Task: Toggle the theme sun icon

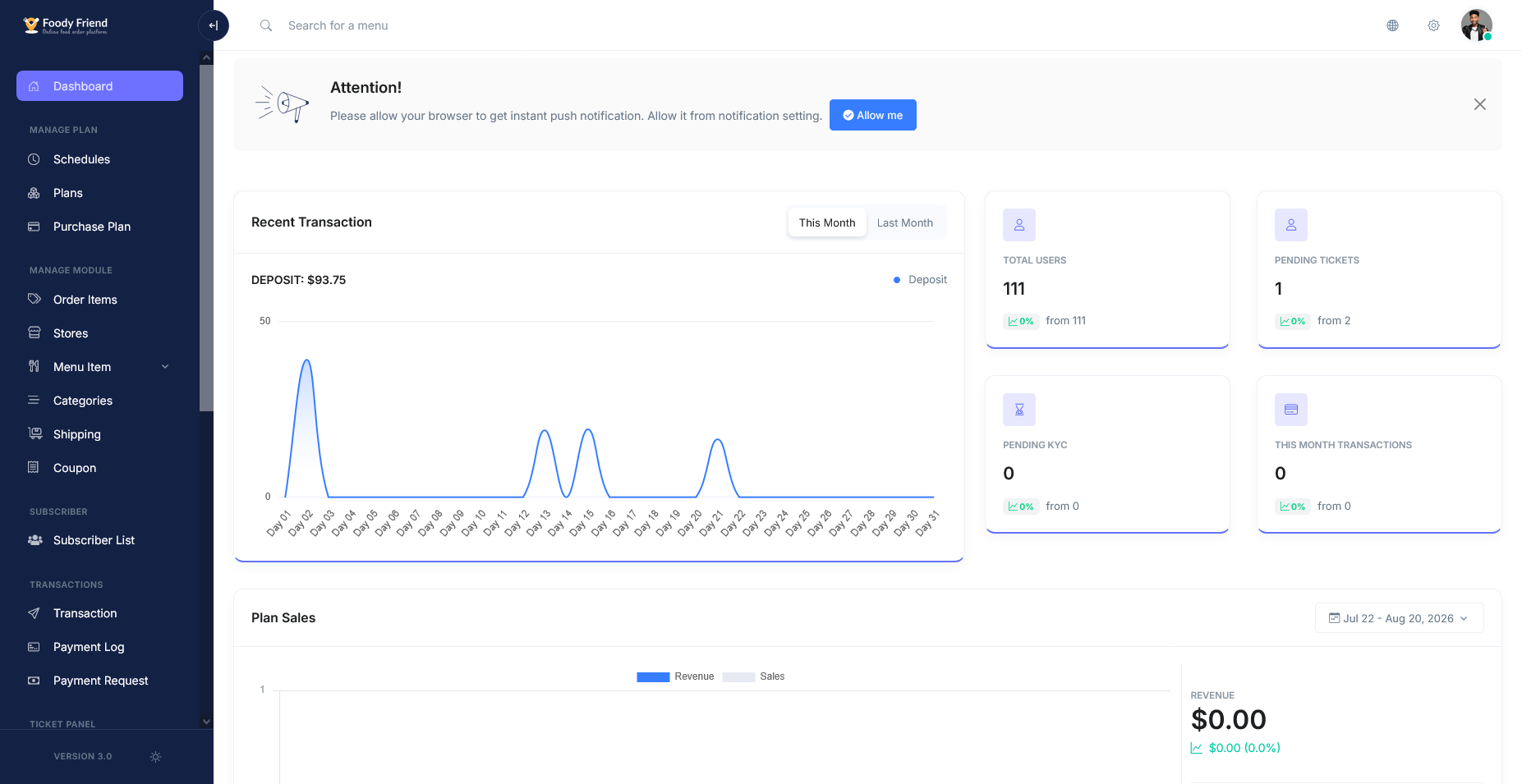Action: pyautogui.click(x=156, y=757)
